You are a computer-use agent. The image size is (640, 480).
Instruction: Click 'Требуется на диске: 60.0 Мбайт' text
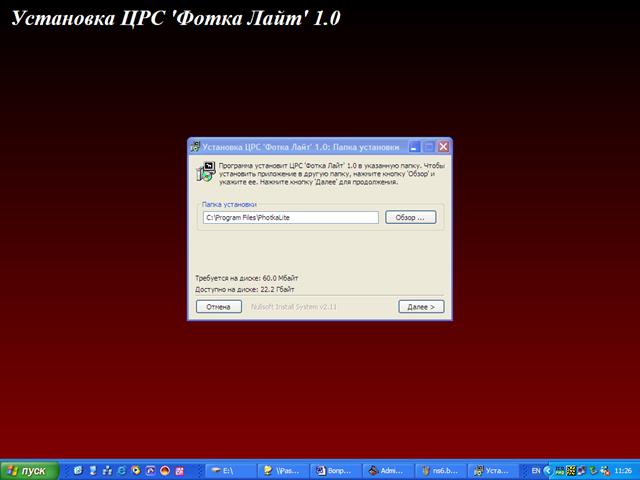(x=247, y=278)
